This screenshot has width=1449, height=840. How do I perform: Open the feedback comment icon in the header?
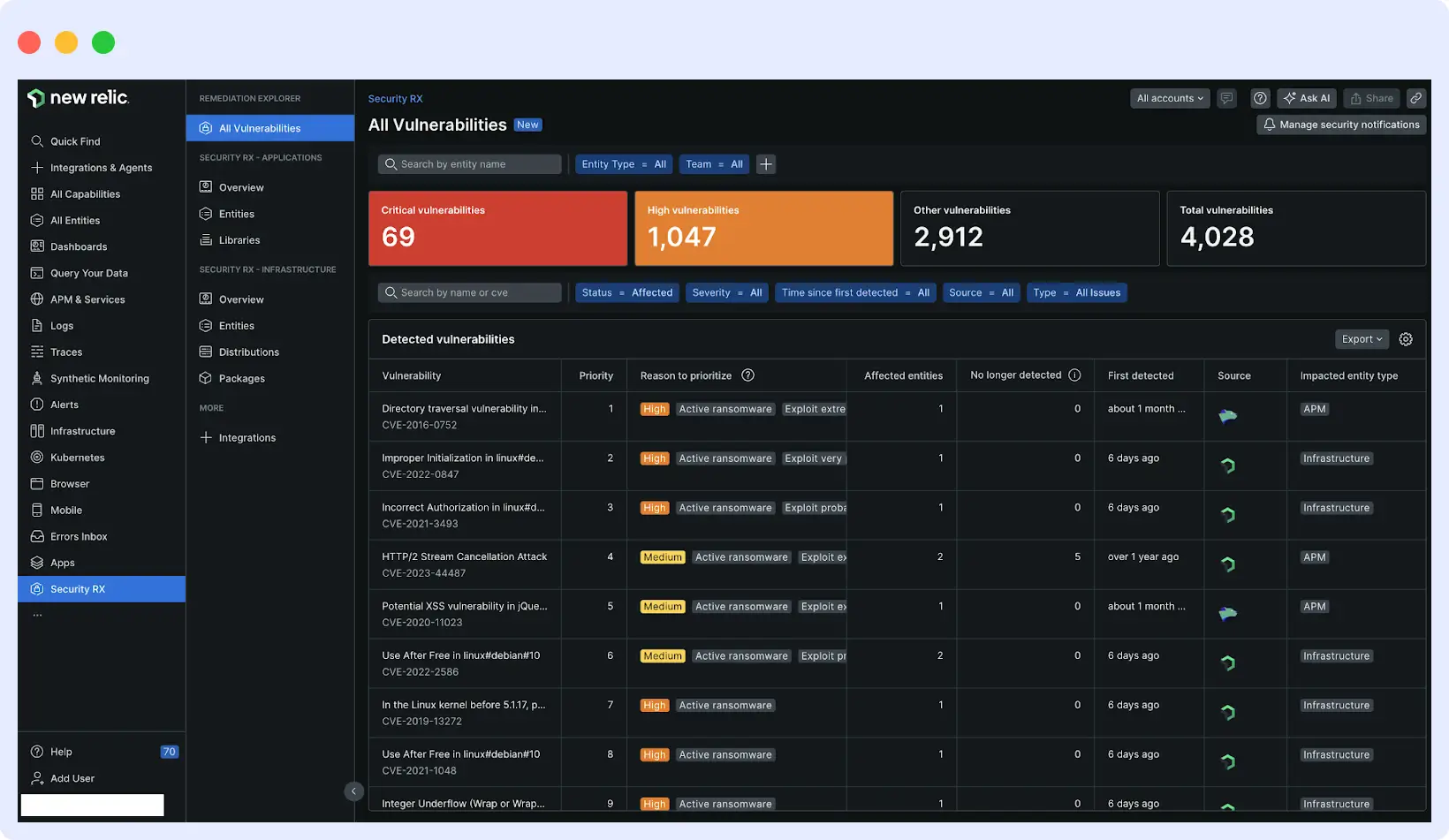pyautogui.click(x=1226, y=98)
